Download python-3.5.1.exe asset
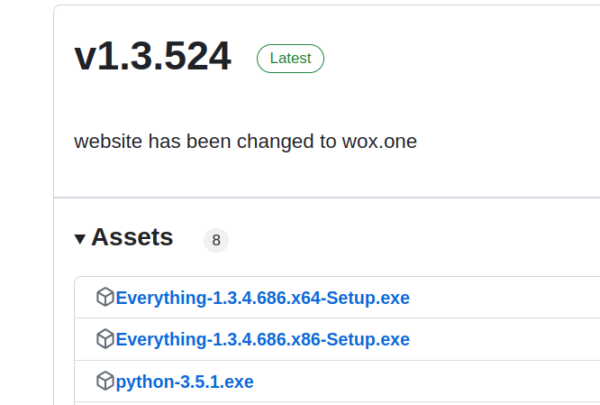 (x=184, y=382)
